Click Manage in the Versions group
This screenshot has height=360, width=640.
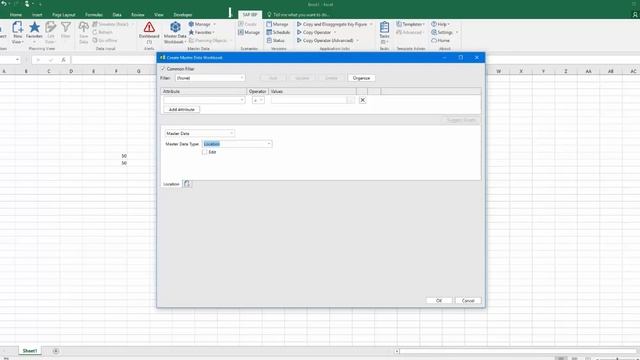277,24
